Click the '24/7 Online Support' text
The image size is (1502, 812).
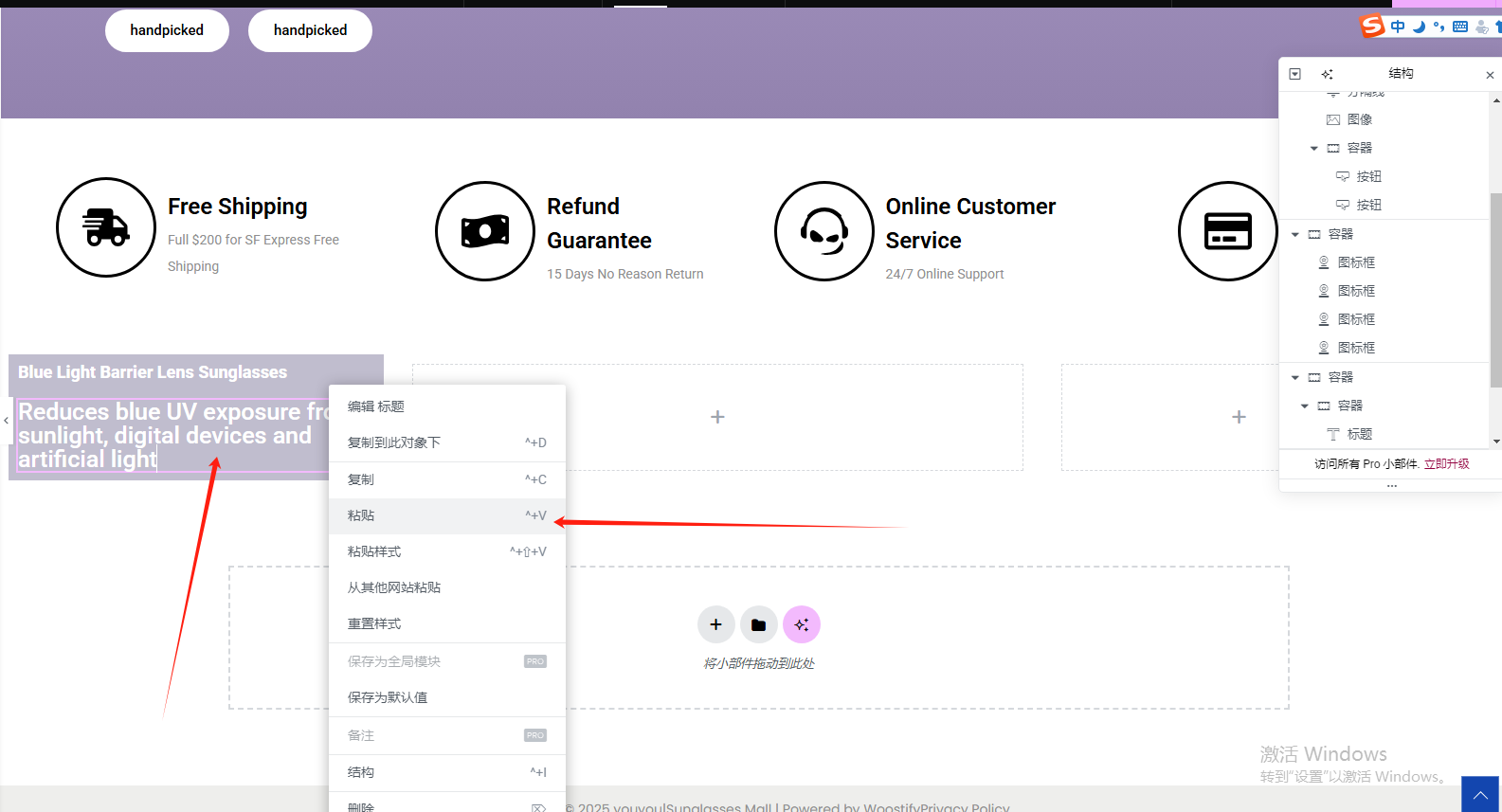click(x=945, y=274)
